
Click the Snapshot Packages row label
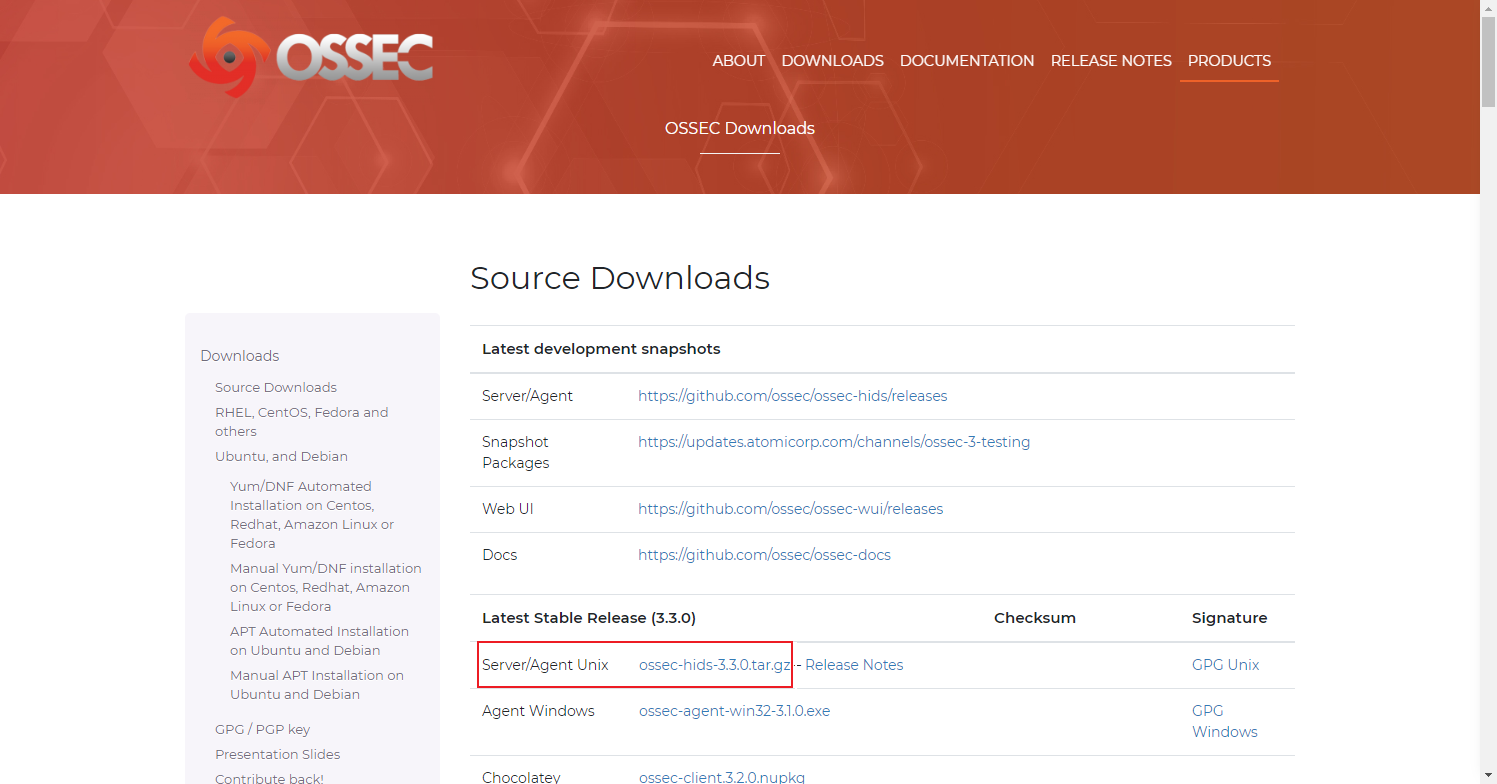pyautogui.click(x=516, y=452)
